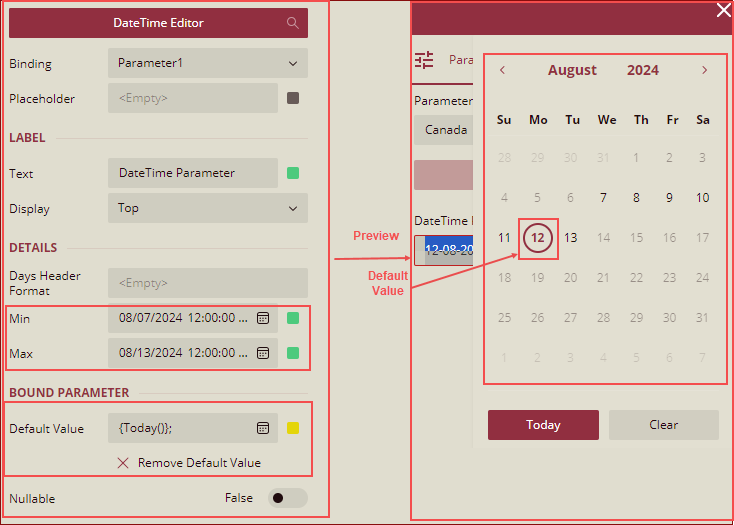
Task: Select day 8 in second calendar row
Action: point(636,198)
